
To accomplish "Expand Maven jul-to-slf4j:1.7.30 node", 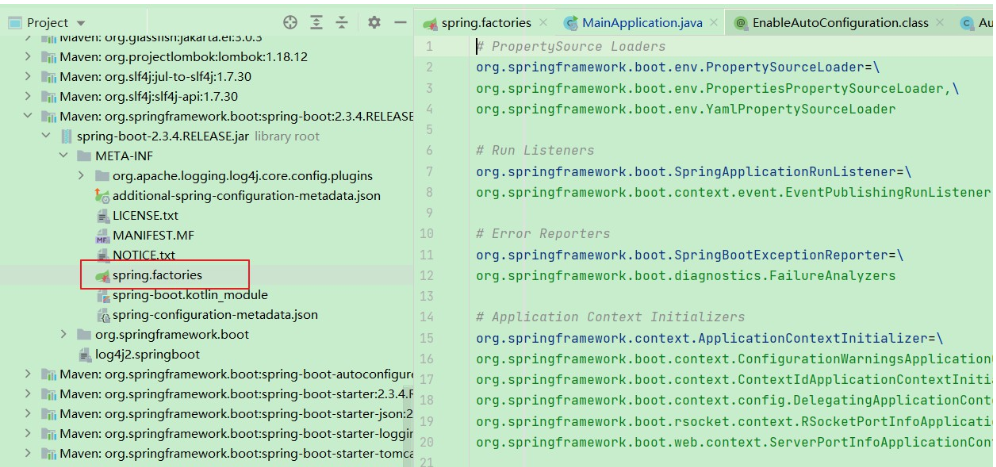I will pyautogui.click(x=27, y=76).
